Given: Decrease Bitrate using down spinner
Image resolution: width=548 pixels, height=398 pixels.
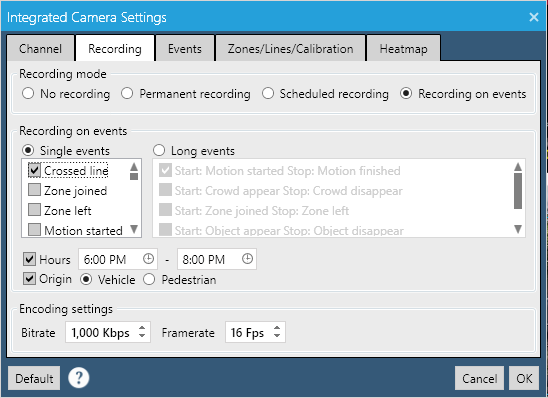Looking at the screenshot, I should pos(142,336).
